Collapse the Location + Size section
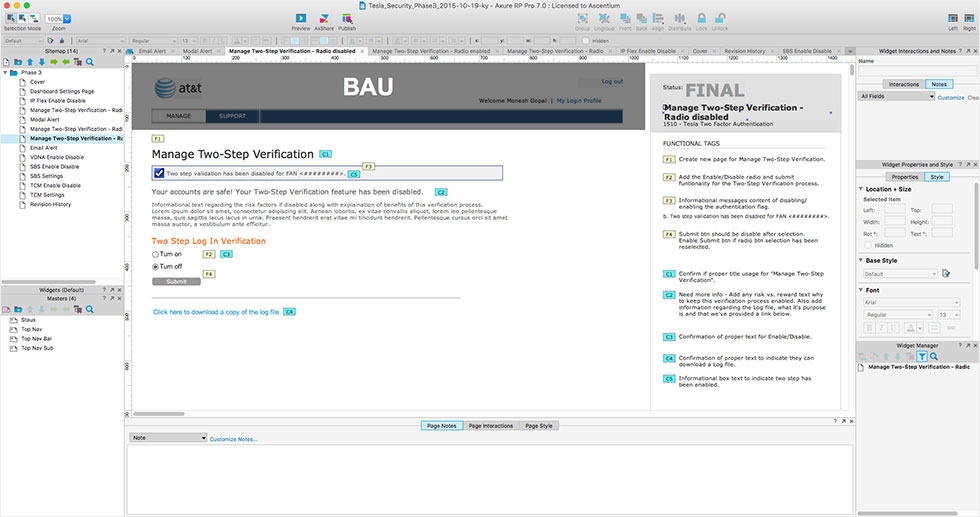Viewport: 980px width, 517px height. [x=861, y=189]
